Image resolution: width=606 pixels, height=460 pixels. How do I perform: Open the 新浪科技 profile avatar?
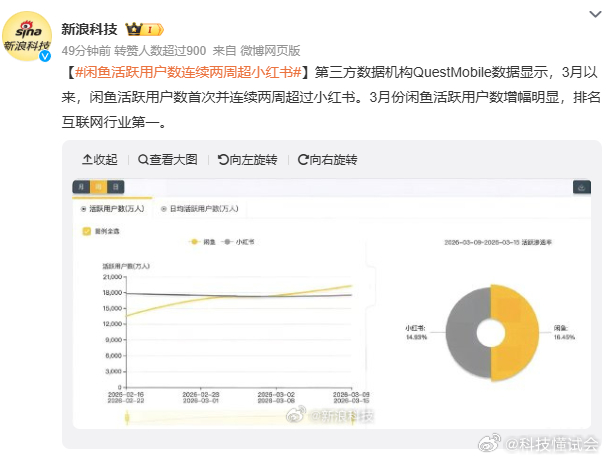click(27, 36)
